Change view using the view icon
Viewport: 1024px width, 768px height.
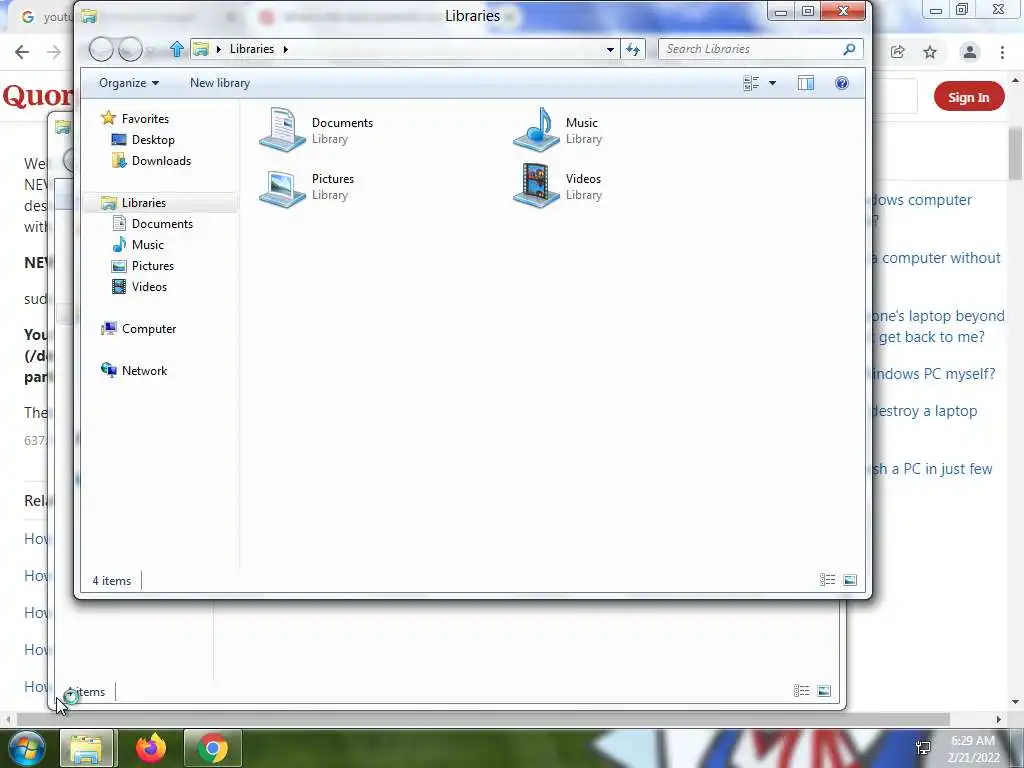(x=751, y=83)
